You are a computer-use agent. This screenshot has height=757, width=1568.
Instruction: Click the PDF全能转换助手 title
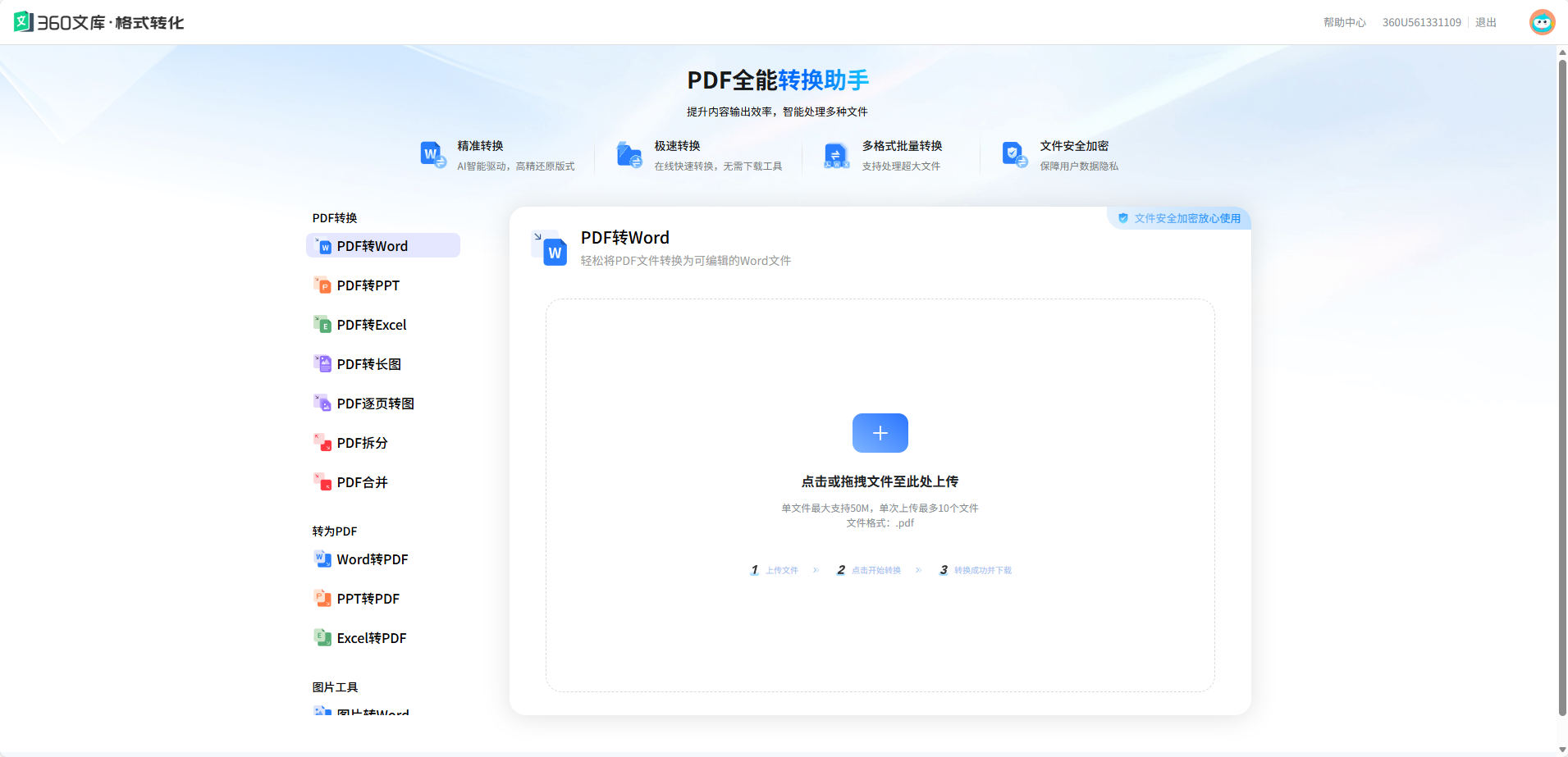(778, 80)
